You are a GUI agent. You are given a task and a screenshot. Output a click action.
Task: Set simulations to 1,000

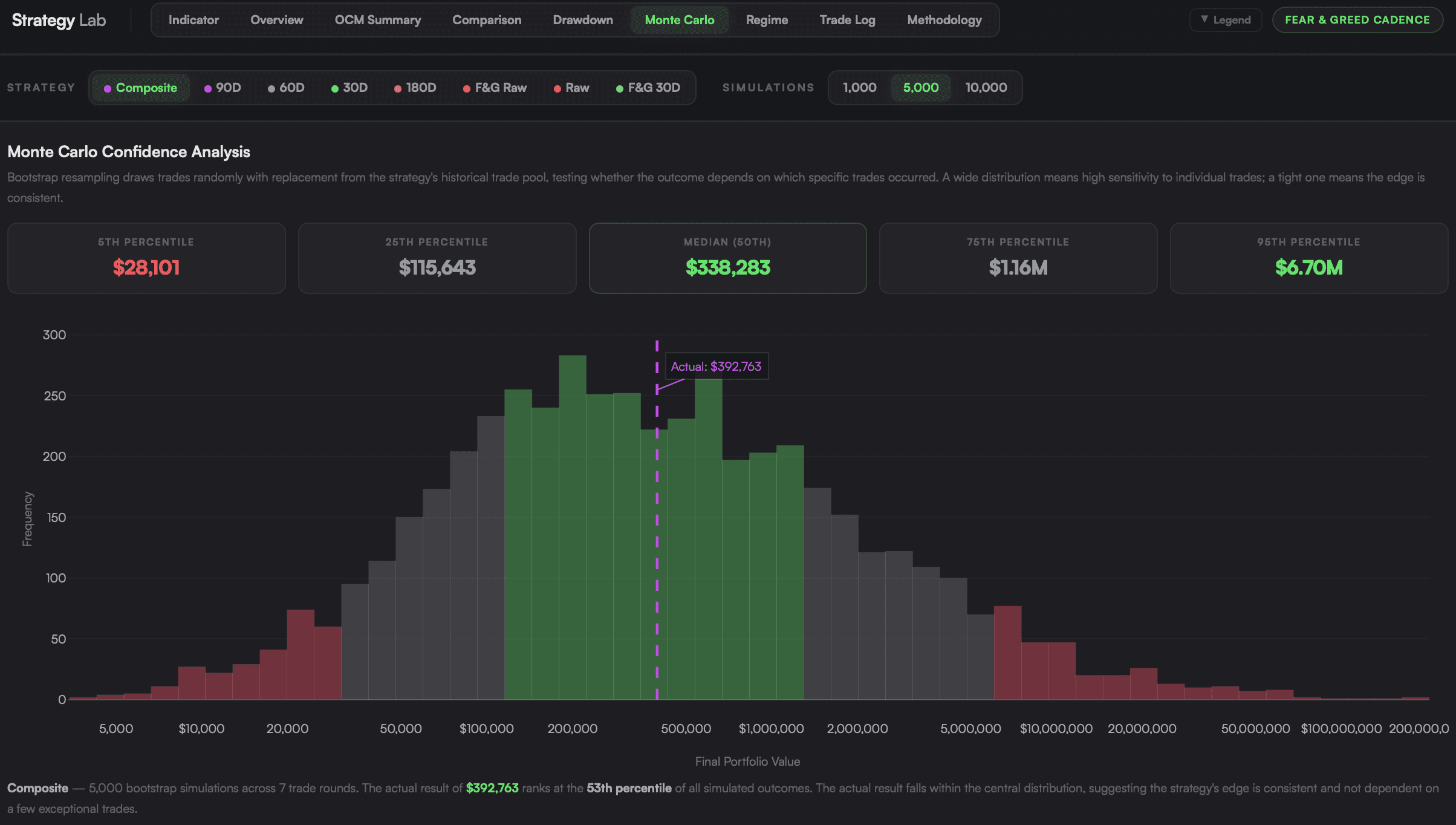pyautogui.click(x=860, y=88)
